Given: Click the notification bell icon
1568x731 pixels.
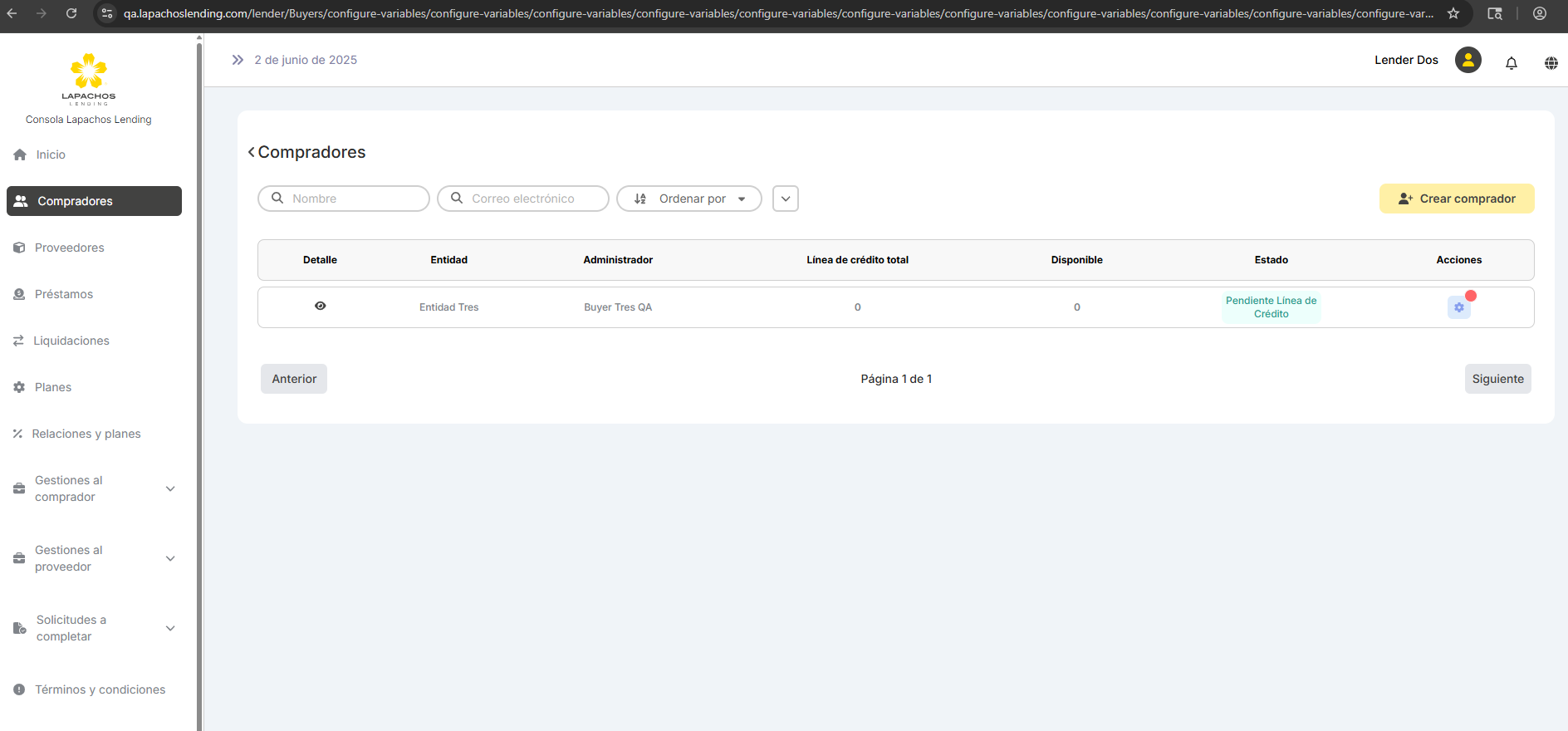Looking at the screenshot, I should click(x=1511, y=63).
